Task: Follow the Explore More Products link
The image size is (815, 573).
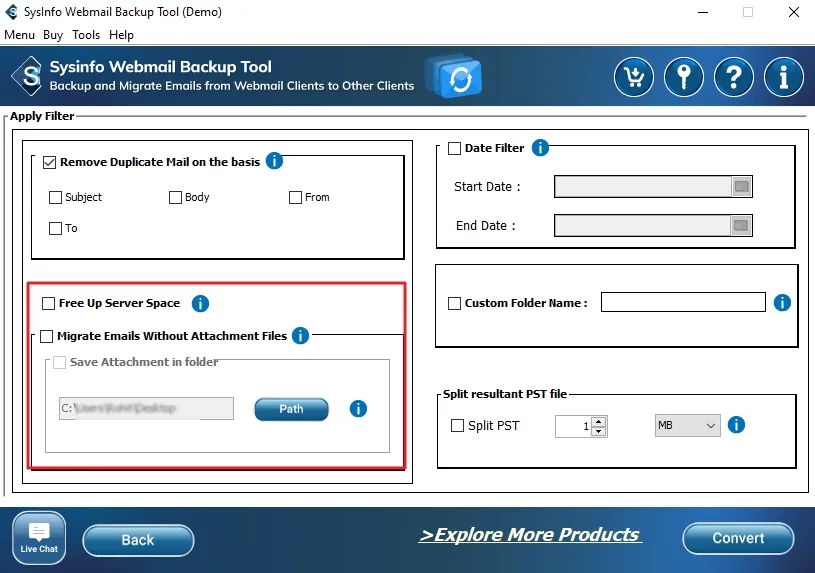Action: (x=530, y=535)
